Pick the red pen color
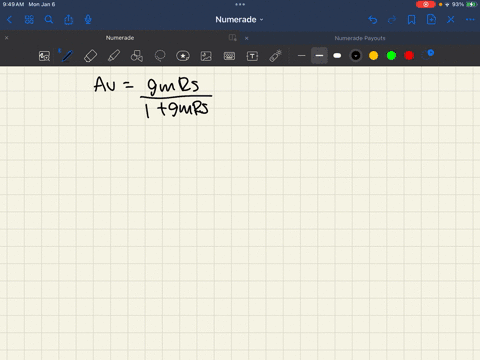 coord(409,56)
